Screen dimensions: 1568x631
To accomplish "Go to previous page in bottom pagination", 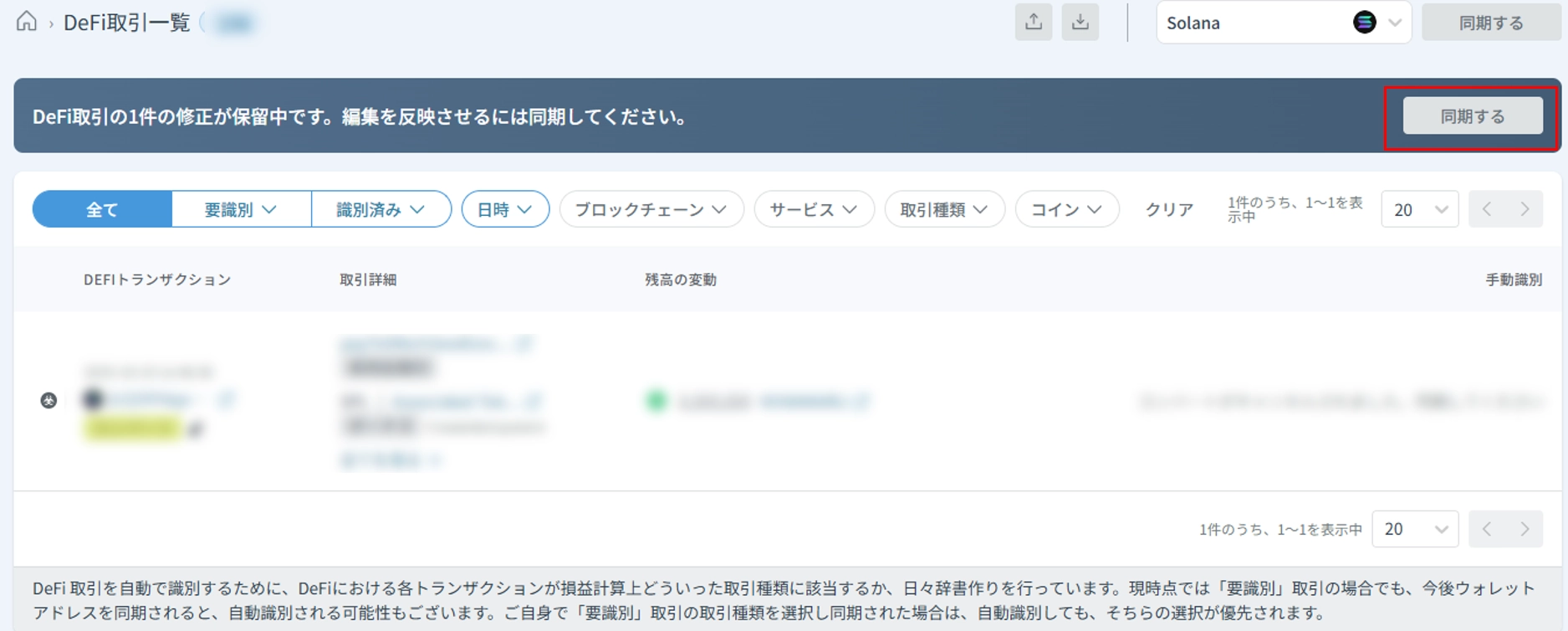I will point(1487,529).
